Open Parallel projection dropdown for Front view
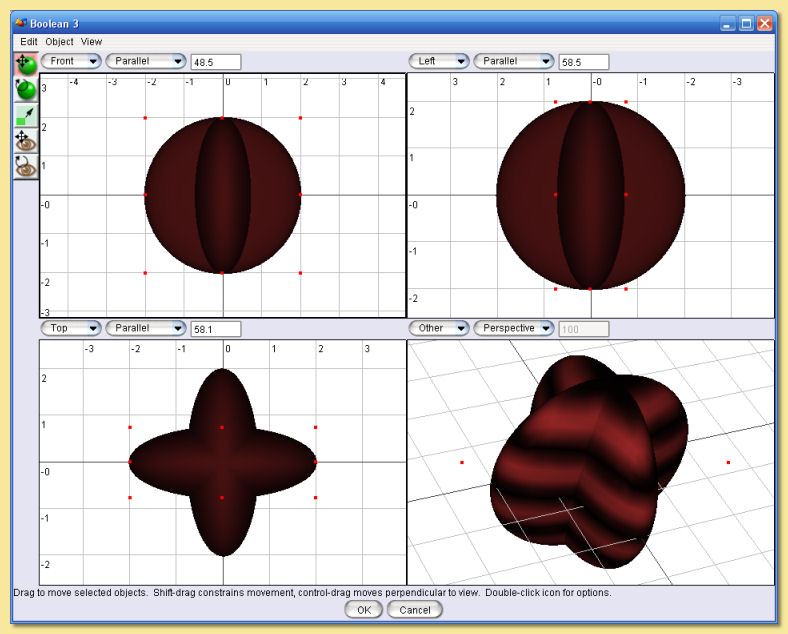This screenshot has height=634, width=788. coord(146,61)
